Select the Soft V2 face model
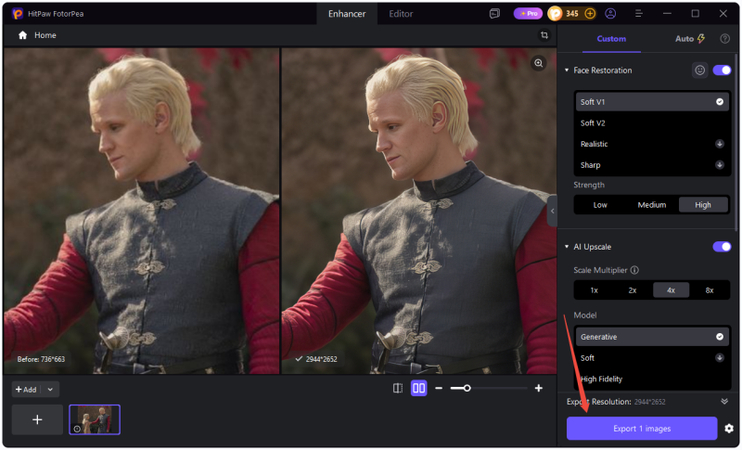The width and height of the screenshot is (742, 450). (652, 123)
